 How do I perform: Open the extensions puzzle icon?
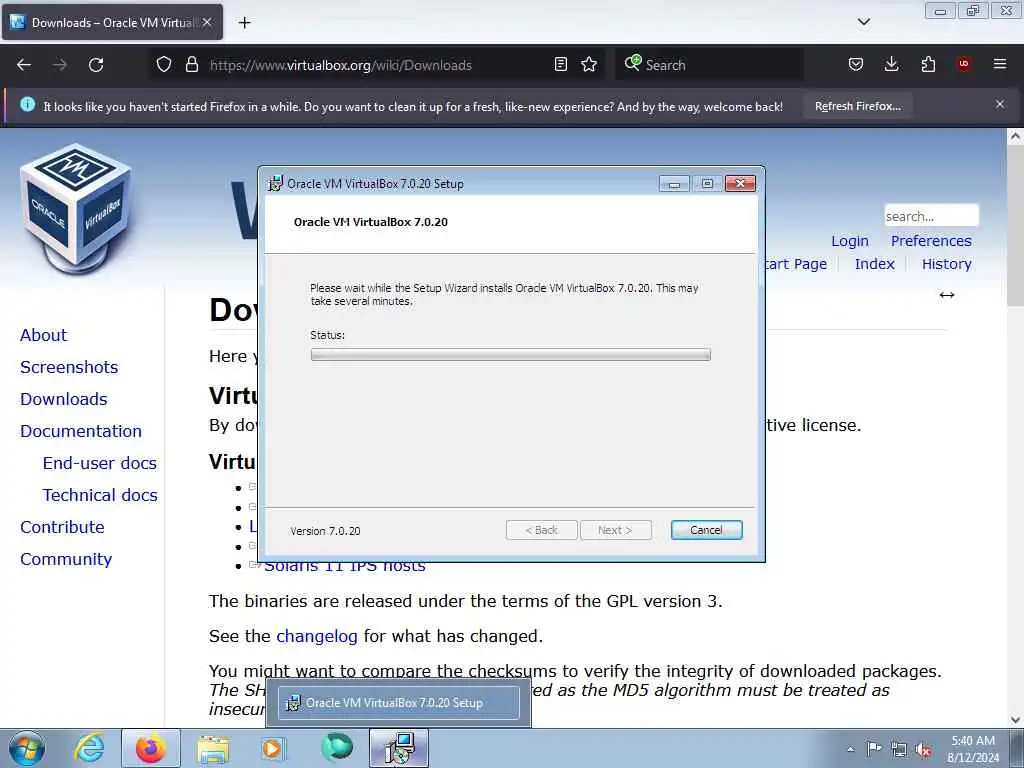928,65
